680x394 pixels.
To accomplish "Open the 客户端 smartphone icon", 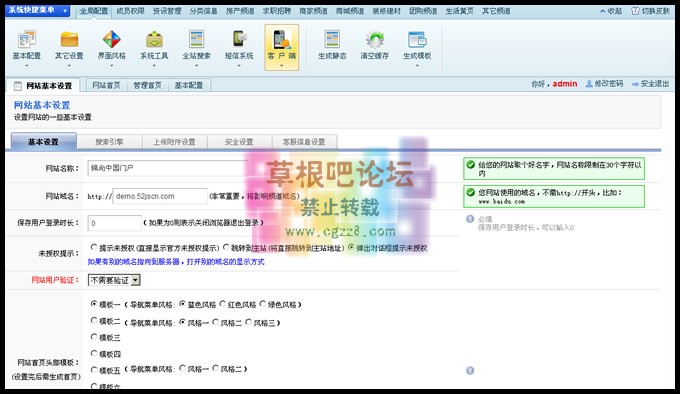I will pyautogui.click(x=282, y=39).
